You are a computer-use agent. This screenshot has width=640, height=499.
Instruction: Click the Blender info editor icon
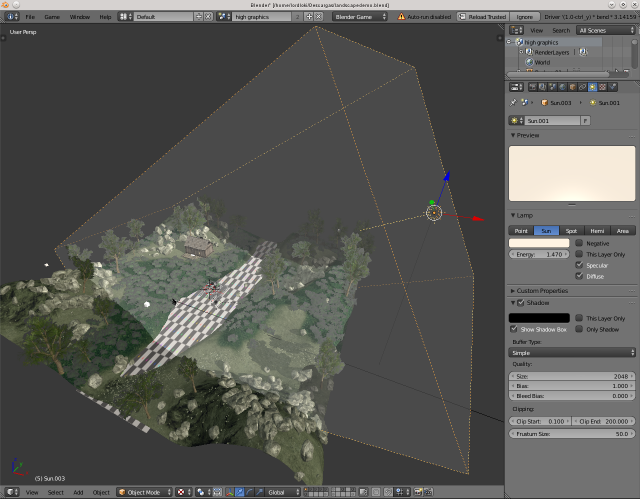[x=11, y=17]
